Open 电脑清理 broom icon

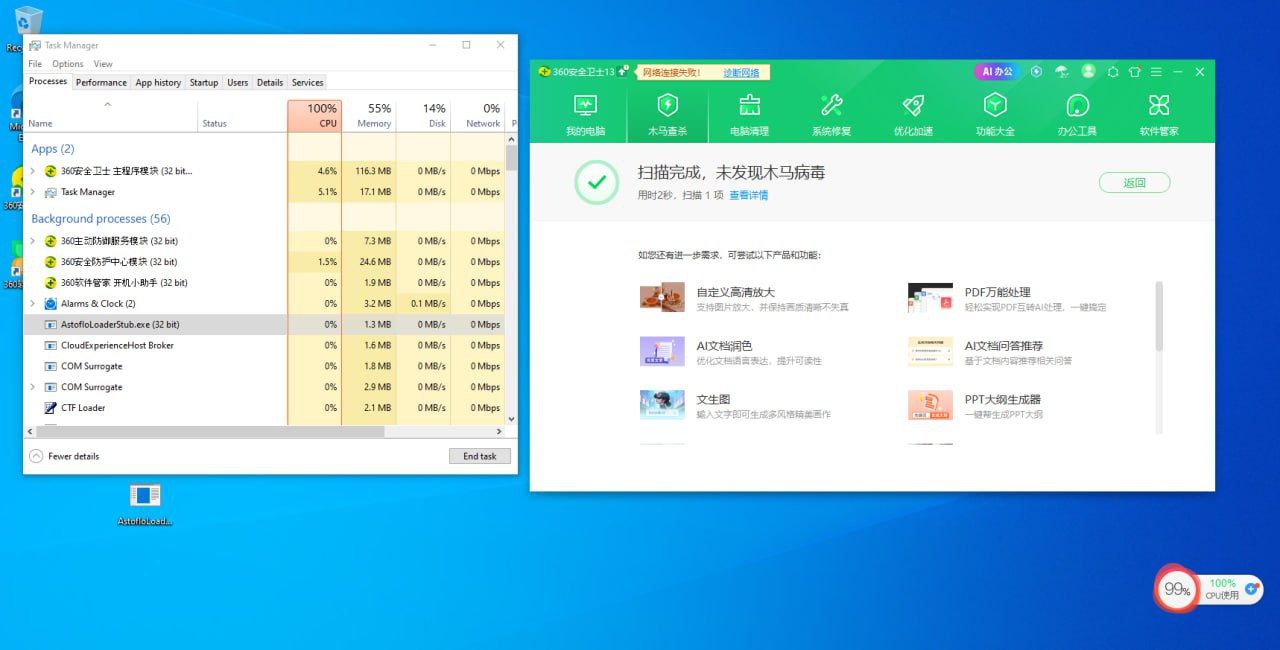tap(749, 105)
